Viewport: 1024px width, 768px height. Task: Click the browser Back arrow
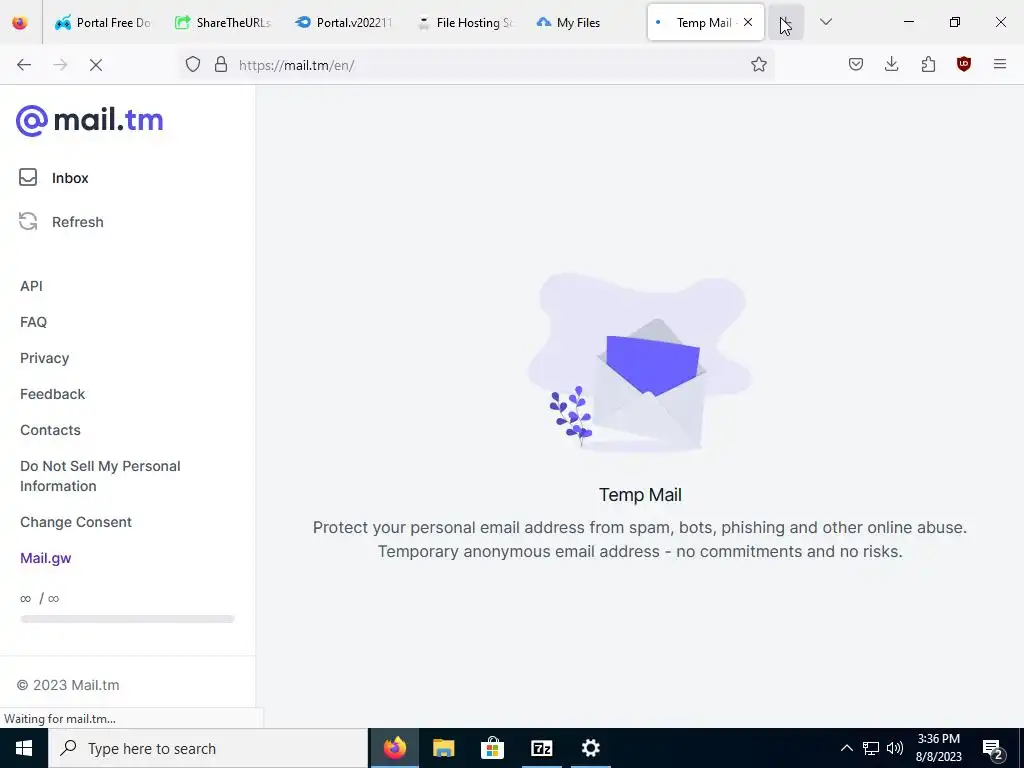[24, 65]
